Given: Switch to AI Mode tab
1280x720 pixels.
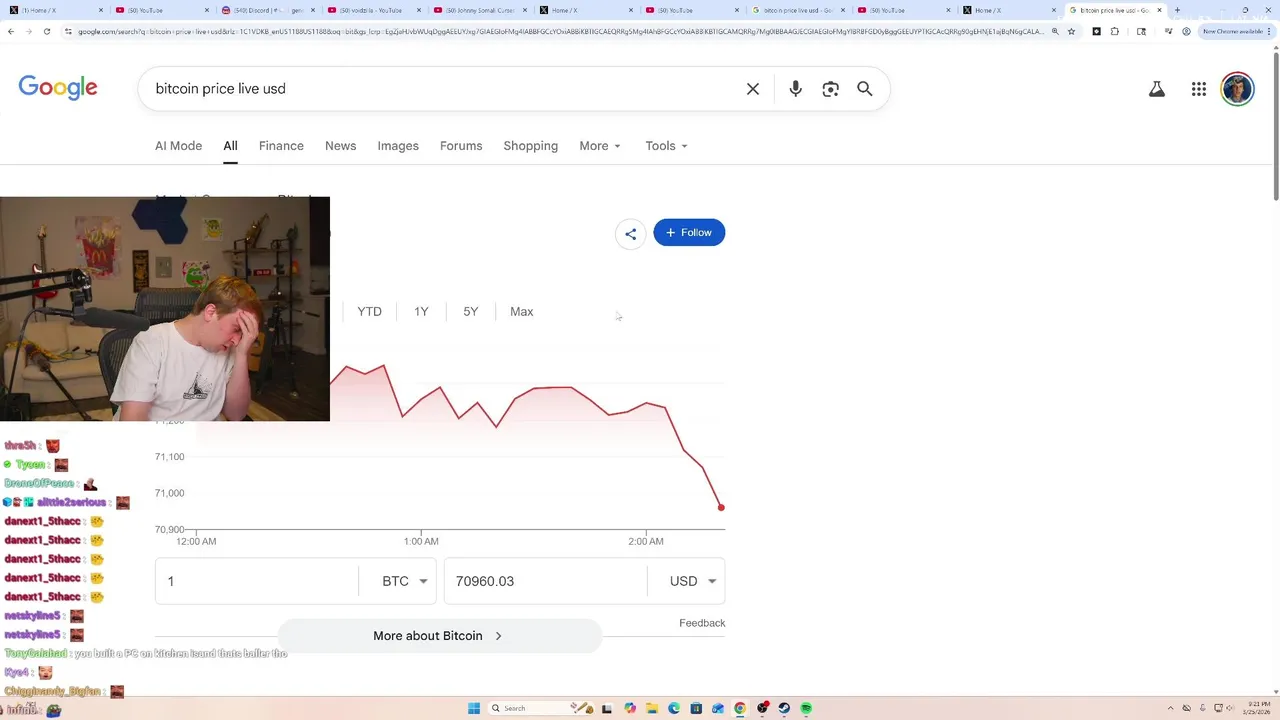Looking at the screenshot, I should click(178, 146).
